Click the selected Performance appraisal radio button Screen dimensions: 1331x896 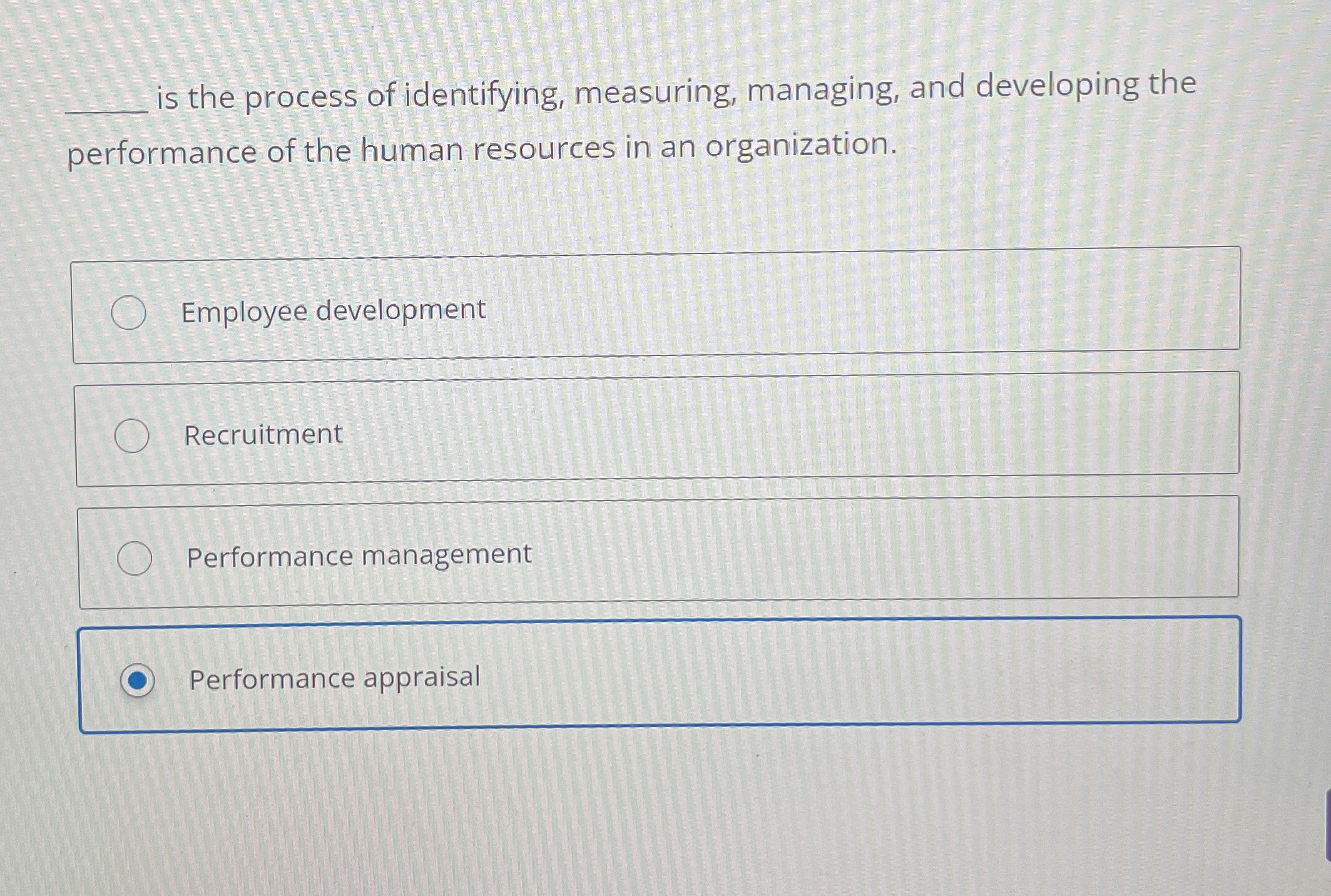click(138, 680)
